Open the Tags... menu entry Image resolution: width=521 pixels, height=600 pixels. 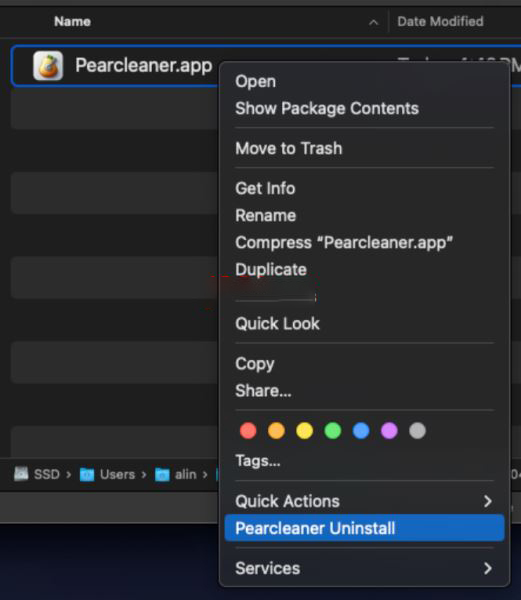point(257,461)
